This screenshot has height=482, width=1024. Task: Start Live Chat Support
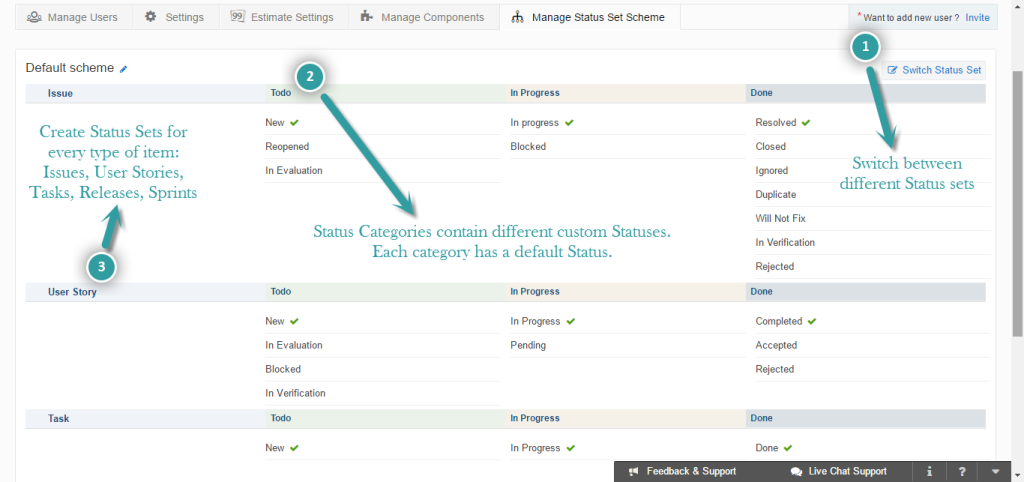pyautogui.click(x=838, y=471)
